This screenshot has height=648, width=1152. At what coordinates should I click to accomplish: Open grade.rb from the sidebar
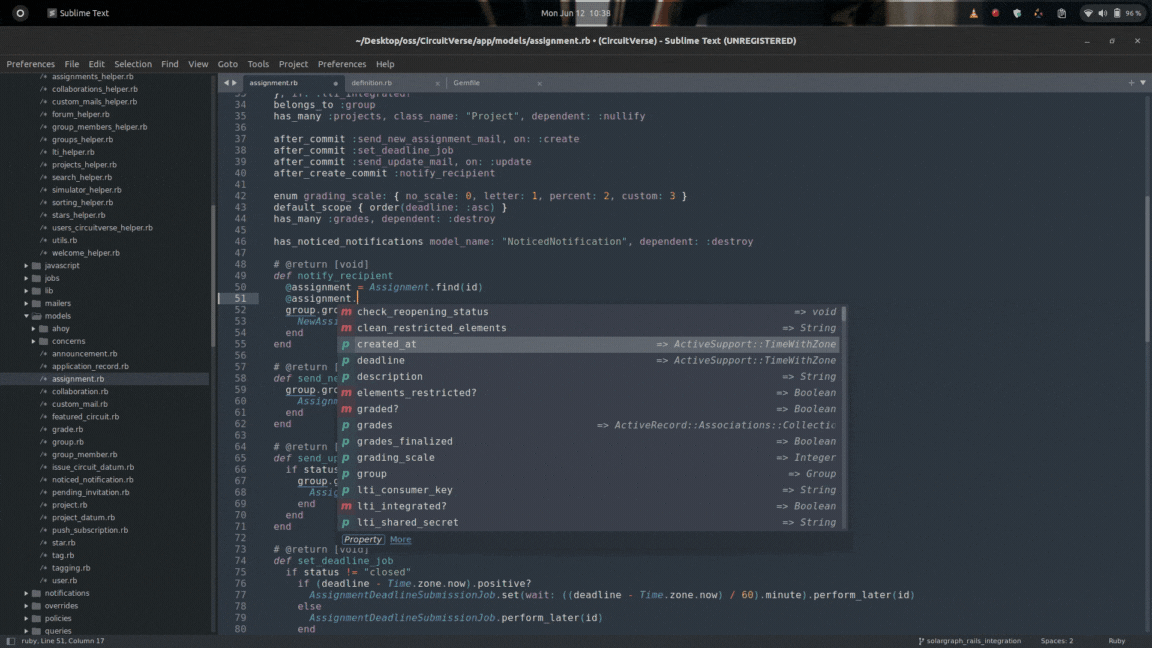(68, 429)
